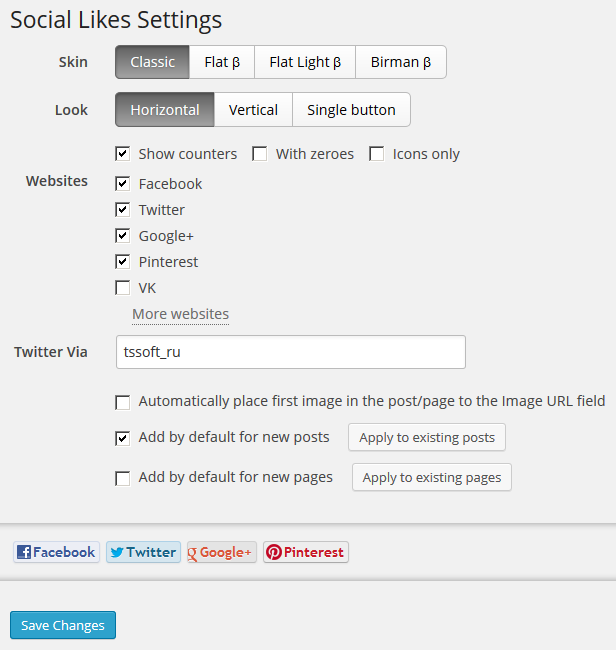The width and height of the screenshot is (616, 650).
Task: Uncheck the Pinterest website checkbox
Action: 123,262
